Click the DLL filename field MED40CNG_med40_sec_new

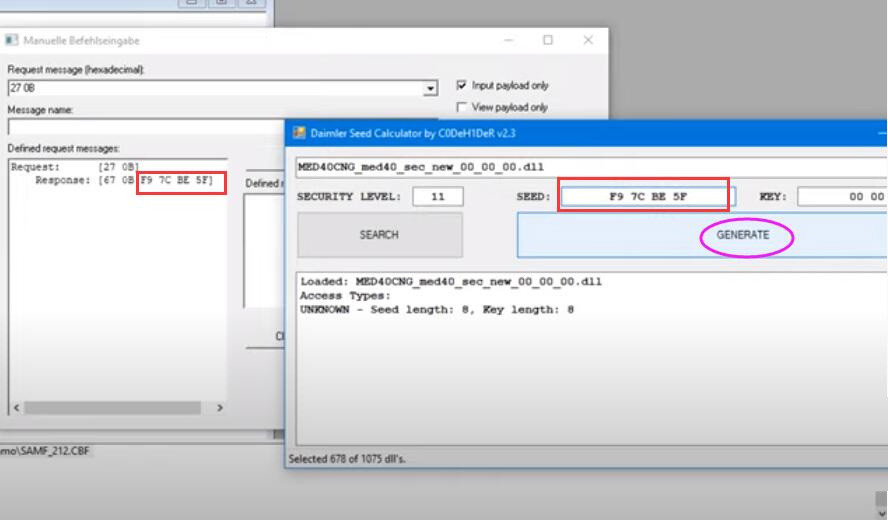(590, 167)
